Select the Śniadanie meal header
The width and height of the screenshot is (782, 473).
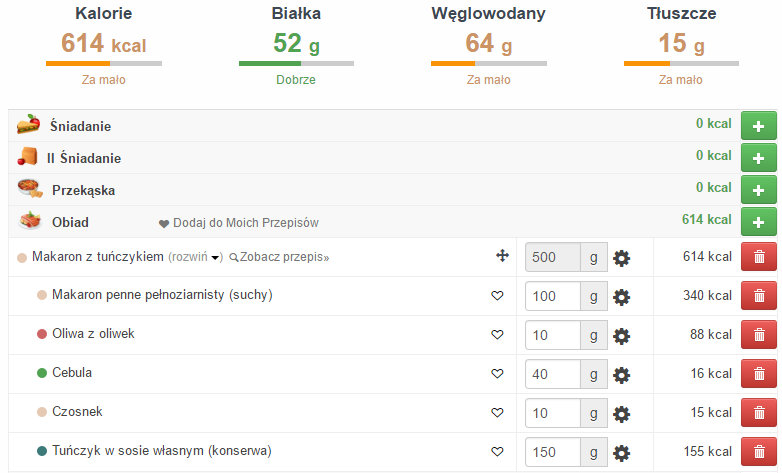[x=80, y=127]
